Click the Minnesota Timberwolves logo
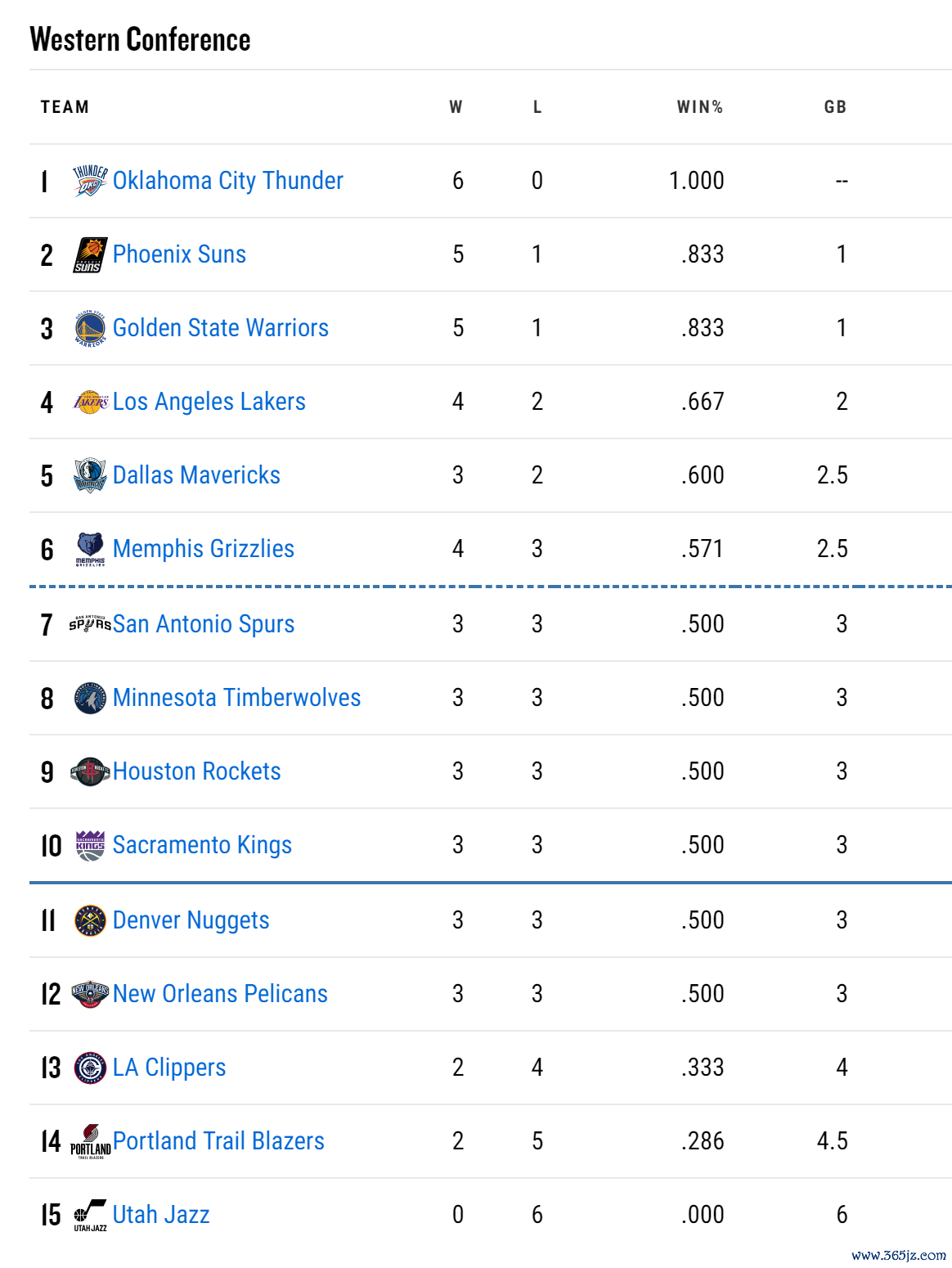 point(90,698)
